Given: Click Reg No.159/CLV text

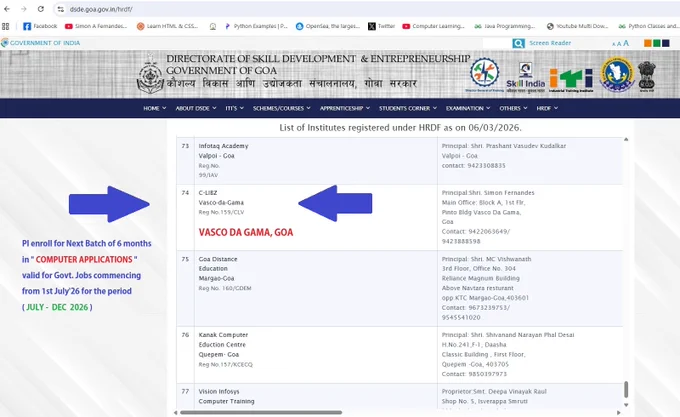Looking at the screenshot, I should [221, 212].
